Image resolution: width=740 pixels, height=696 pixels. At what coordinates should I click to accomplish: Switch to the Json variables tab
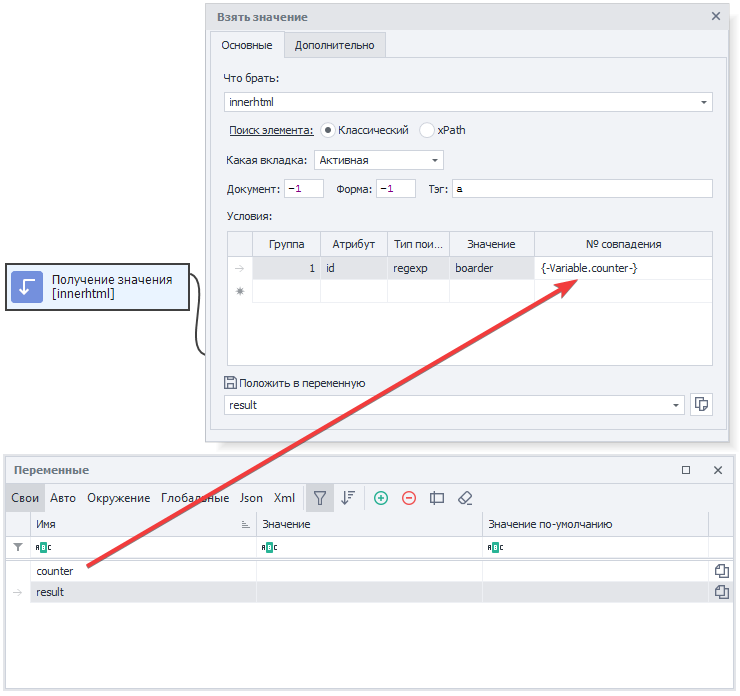click(251, 498)
